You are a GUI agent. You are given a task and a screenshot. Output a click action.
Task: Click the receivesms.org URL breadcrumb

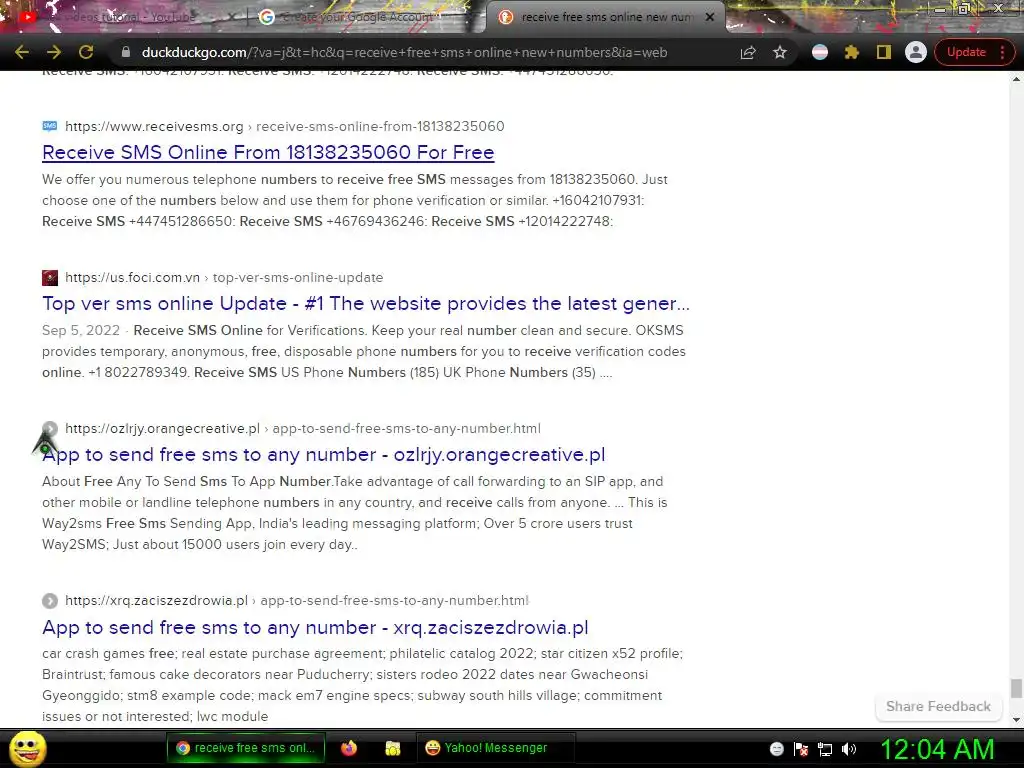click(x=284, y=126)
